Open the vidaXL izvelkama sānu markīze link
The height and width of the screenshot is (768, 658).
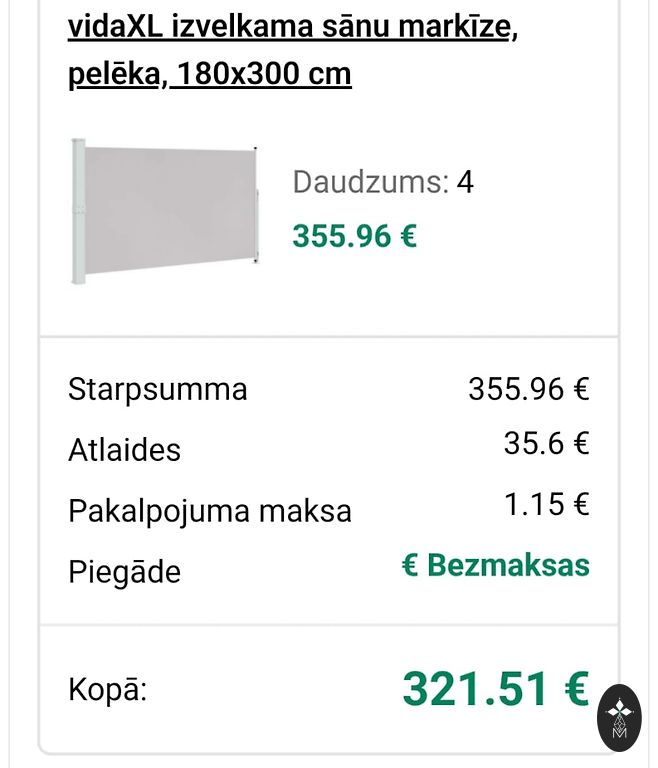point(292,26)
